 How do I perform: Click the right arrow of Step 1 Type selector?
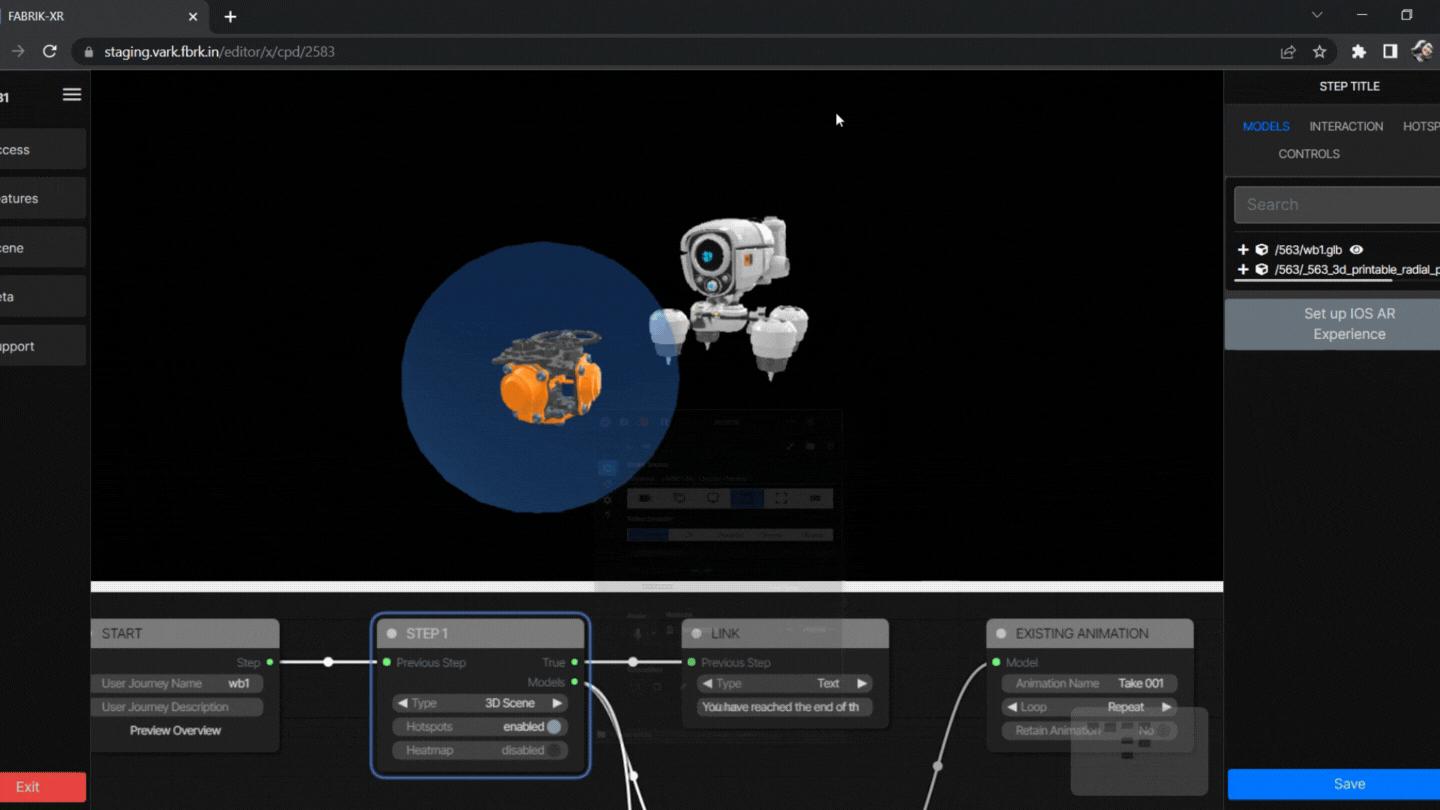[557, 703]
